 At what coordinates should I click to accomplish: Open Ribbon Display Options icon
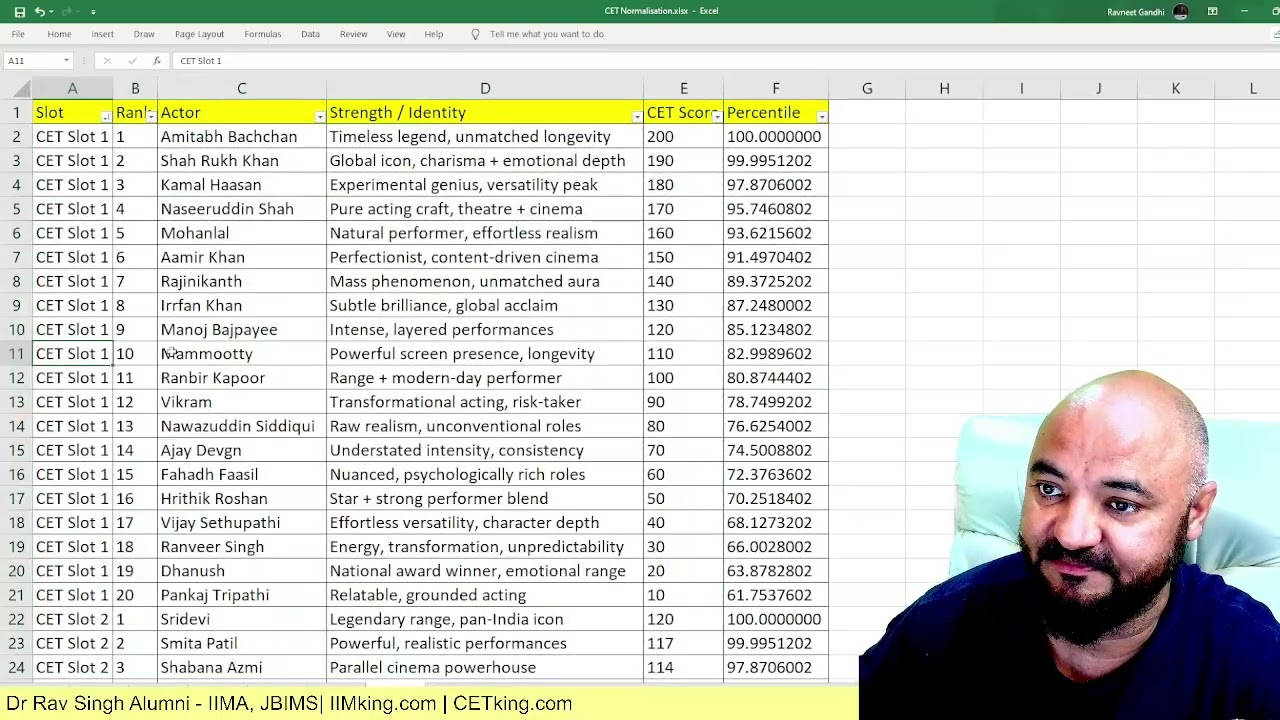[1212, 11]
